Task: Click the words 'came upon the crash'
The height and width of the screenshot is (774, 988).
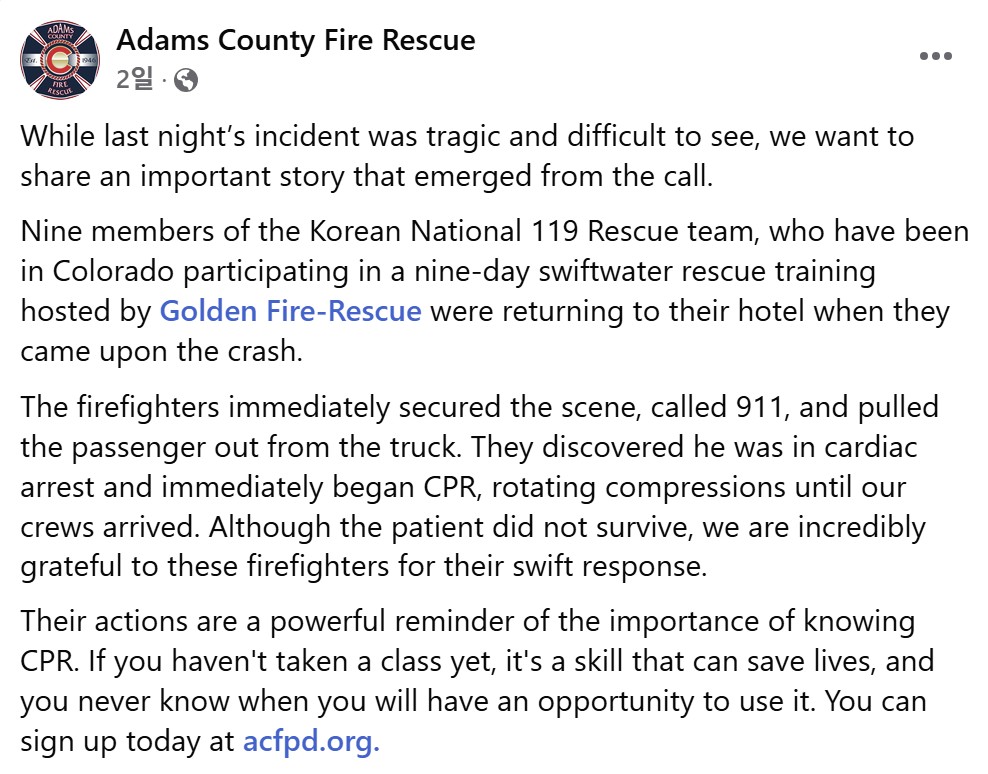Action: click(x=159, y=352)
